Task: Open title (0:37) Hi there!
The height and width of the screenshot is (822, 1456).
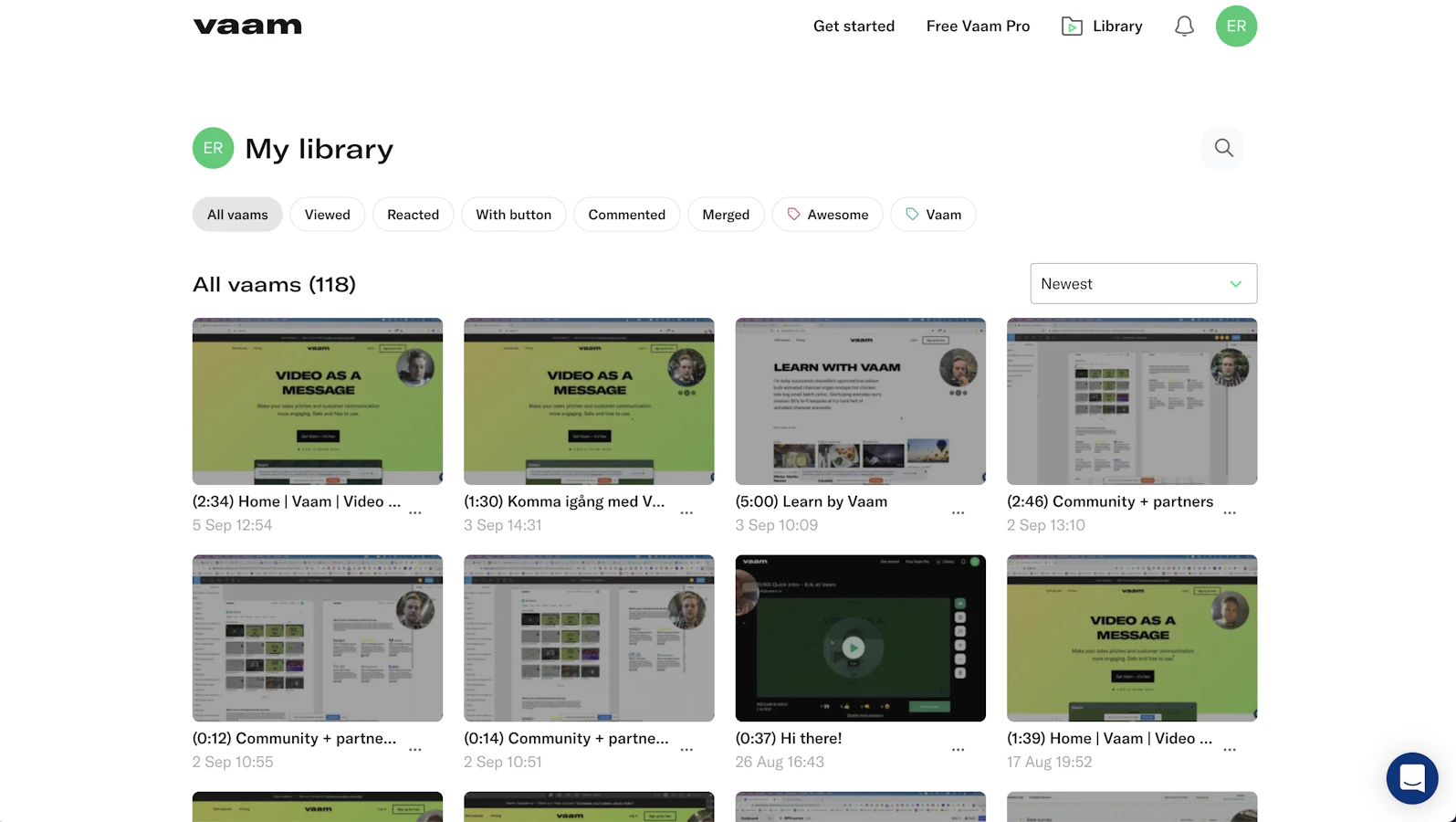Action: (789, 738)
